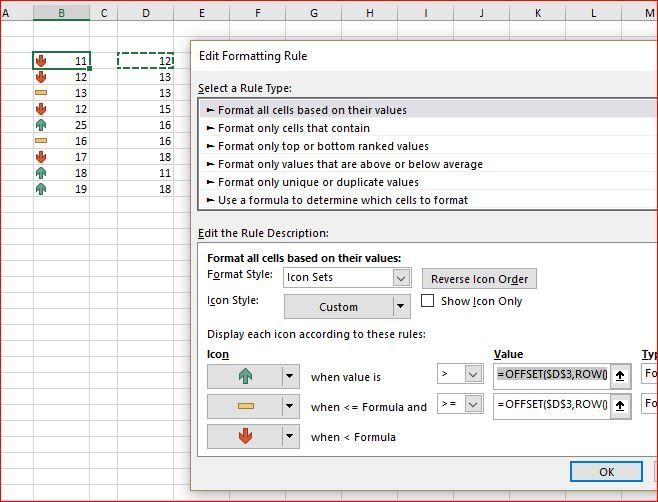658x502 pixels.
Task: Select column B header
Action: (x=61, y=13)
